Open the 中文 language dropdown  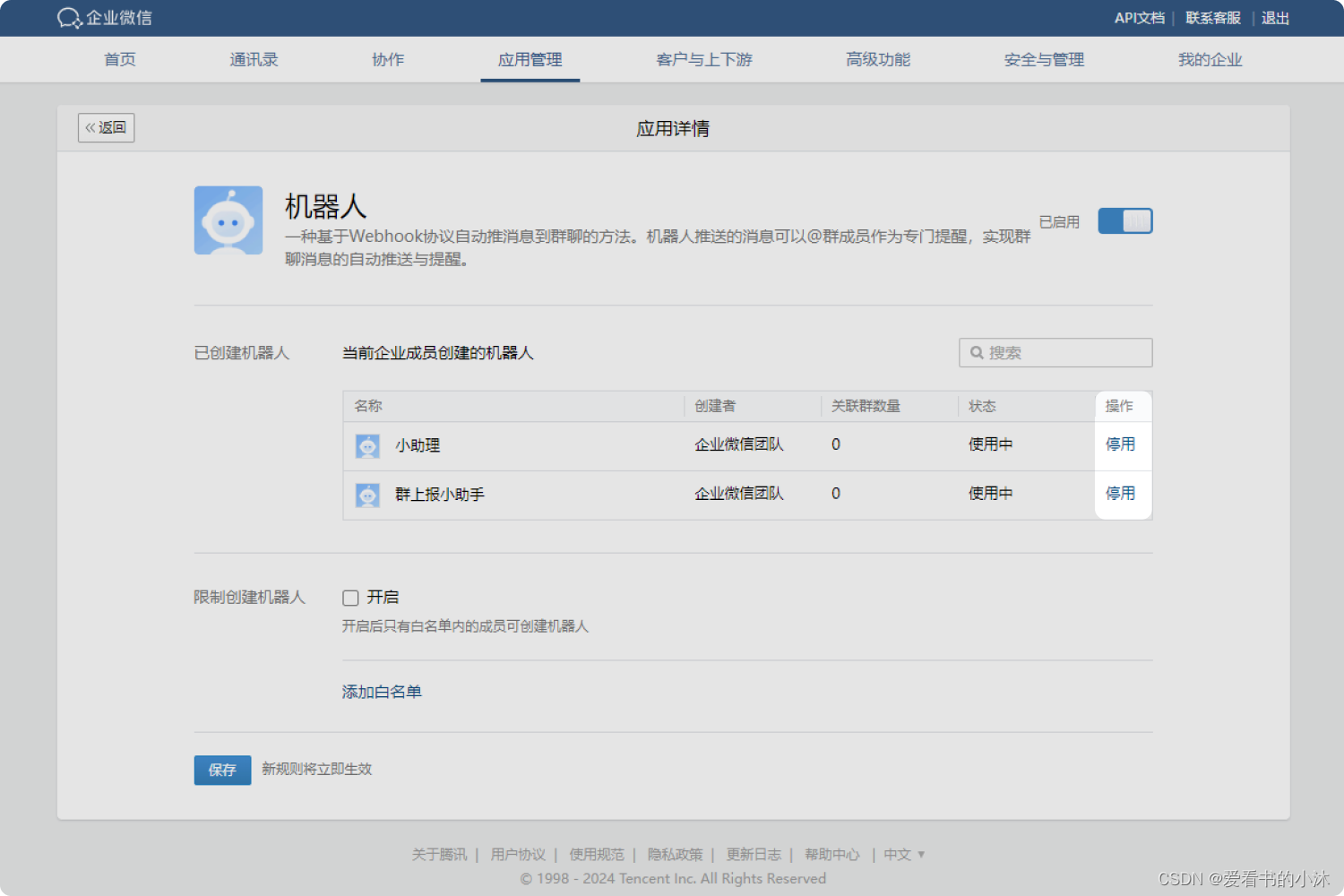(x=904, y=855)
